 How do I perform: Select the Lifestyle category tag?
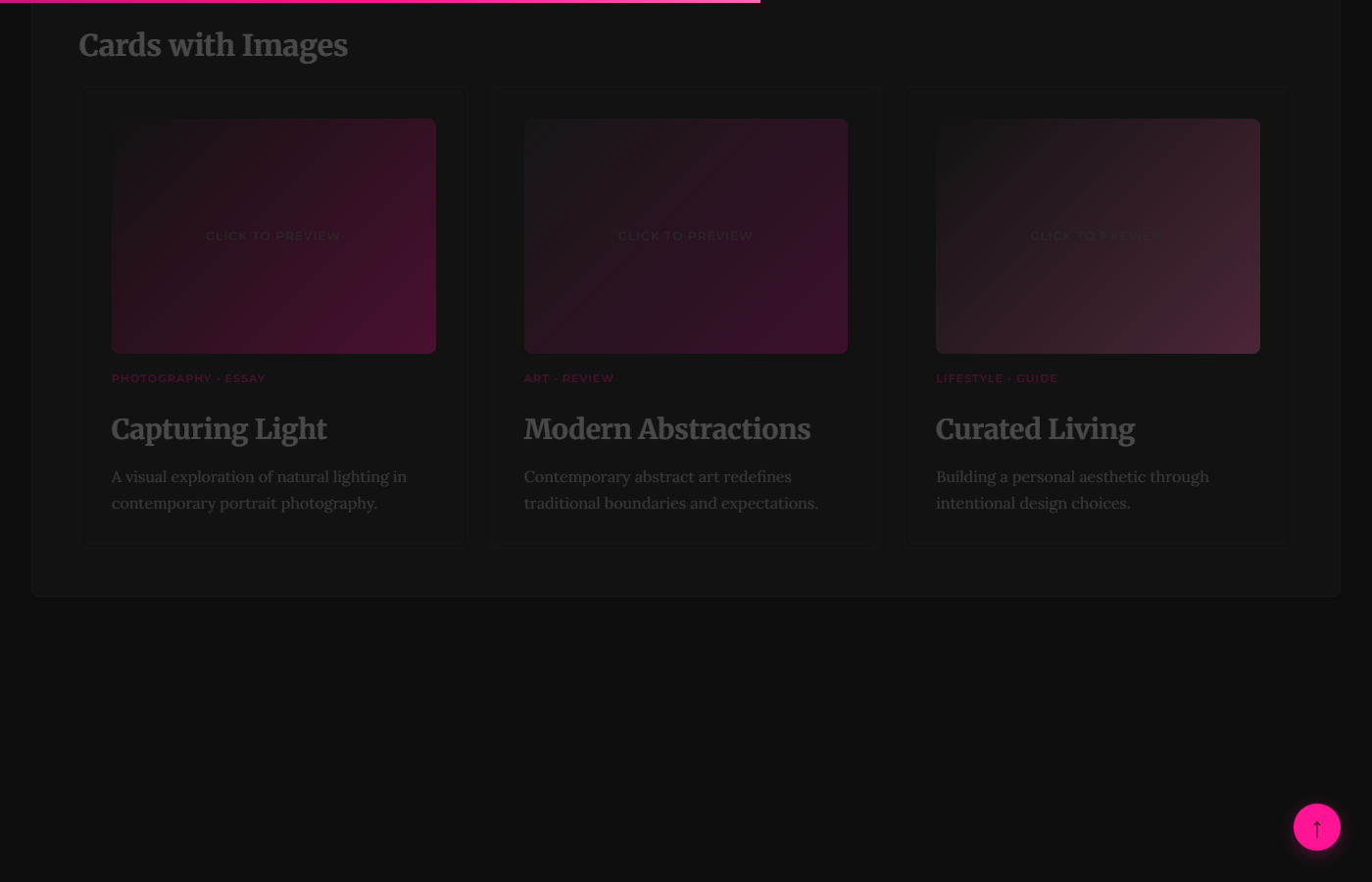coord(969,378)
